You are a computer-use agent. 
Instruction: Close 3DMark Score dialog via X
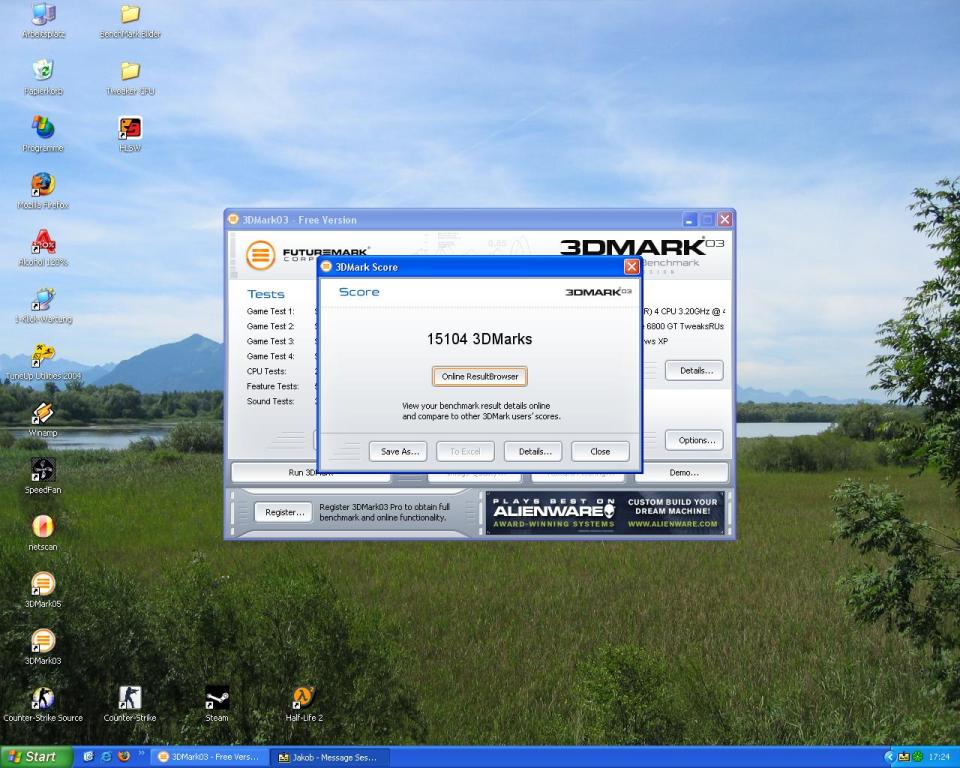point(631,266)
